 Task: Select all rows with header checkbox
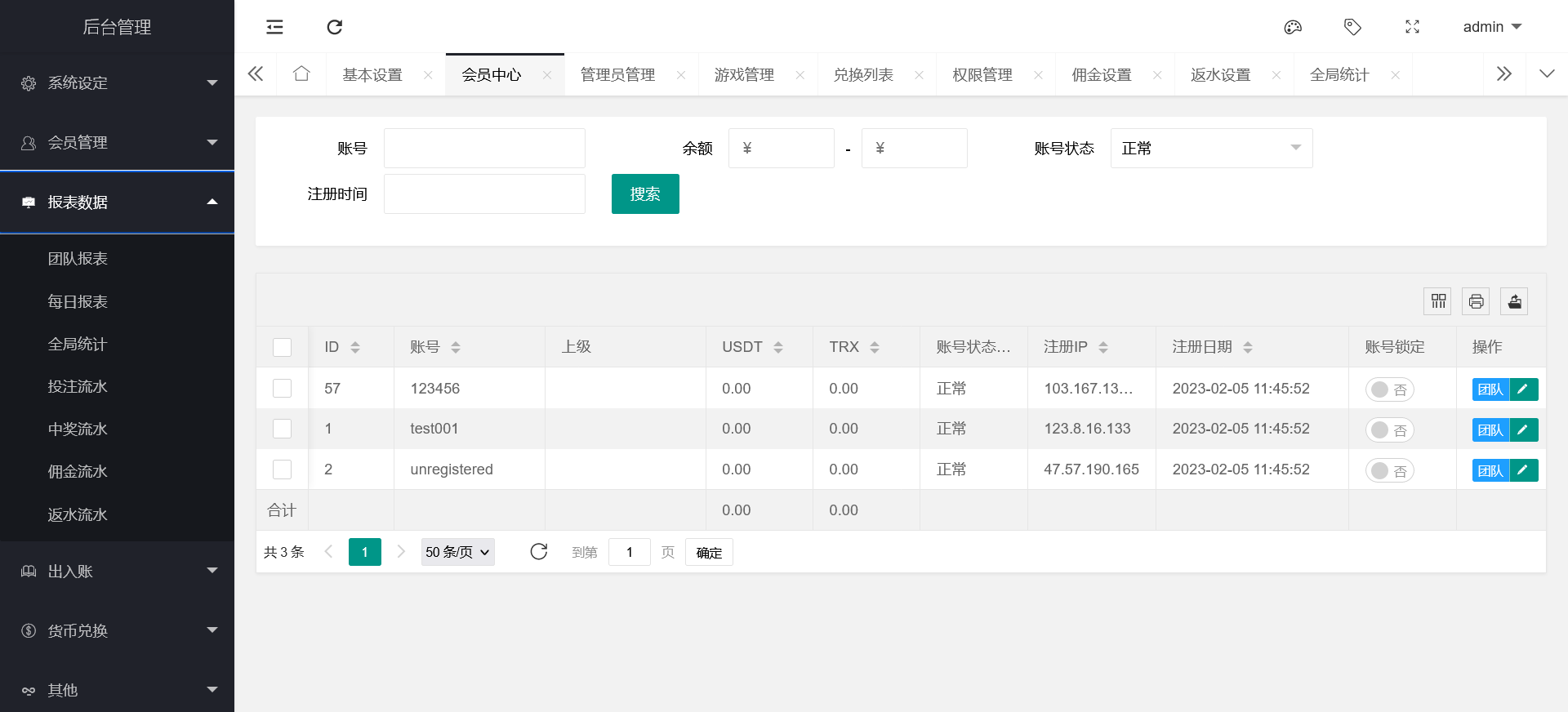(282, 347)
